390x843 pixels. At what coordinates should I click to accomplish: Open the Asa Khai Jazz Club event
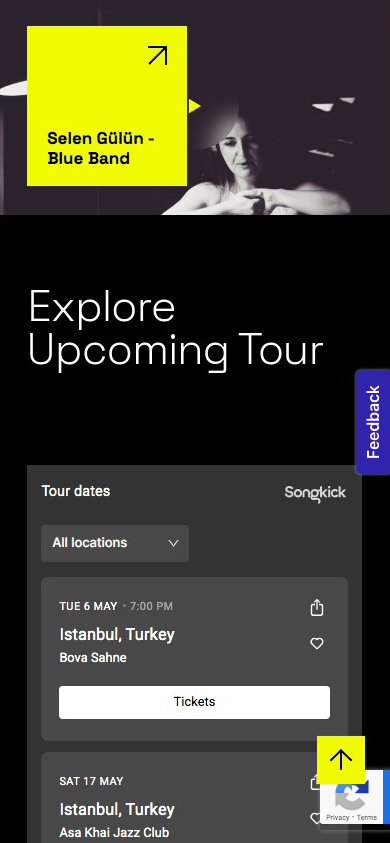pyautogui.click(x=114, y=832)
